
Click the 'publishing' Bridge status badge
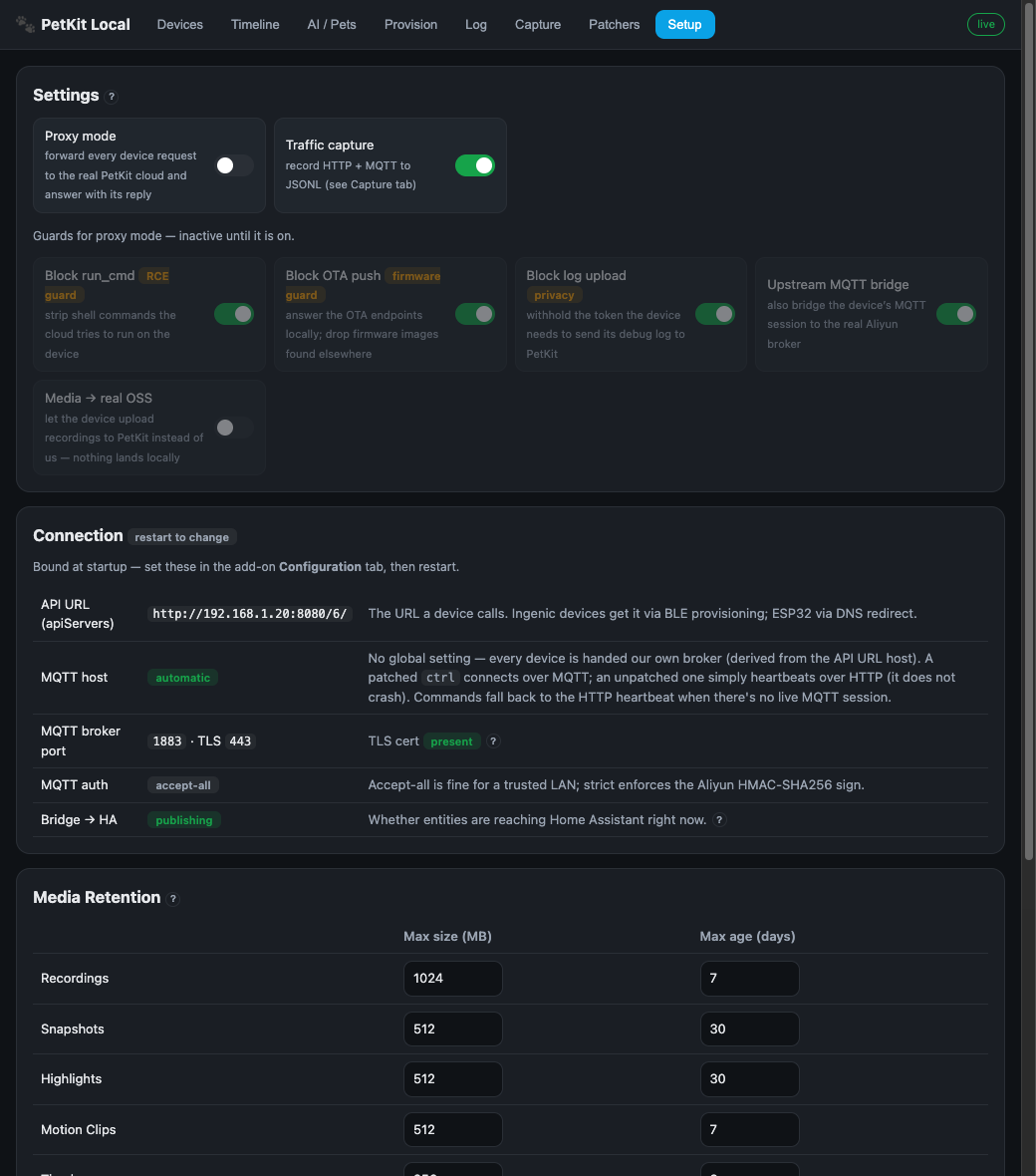(183, 820)
